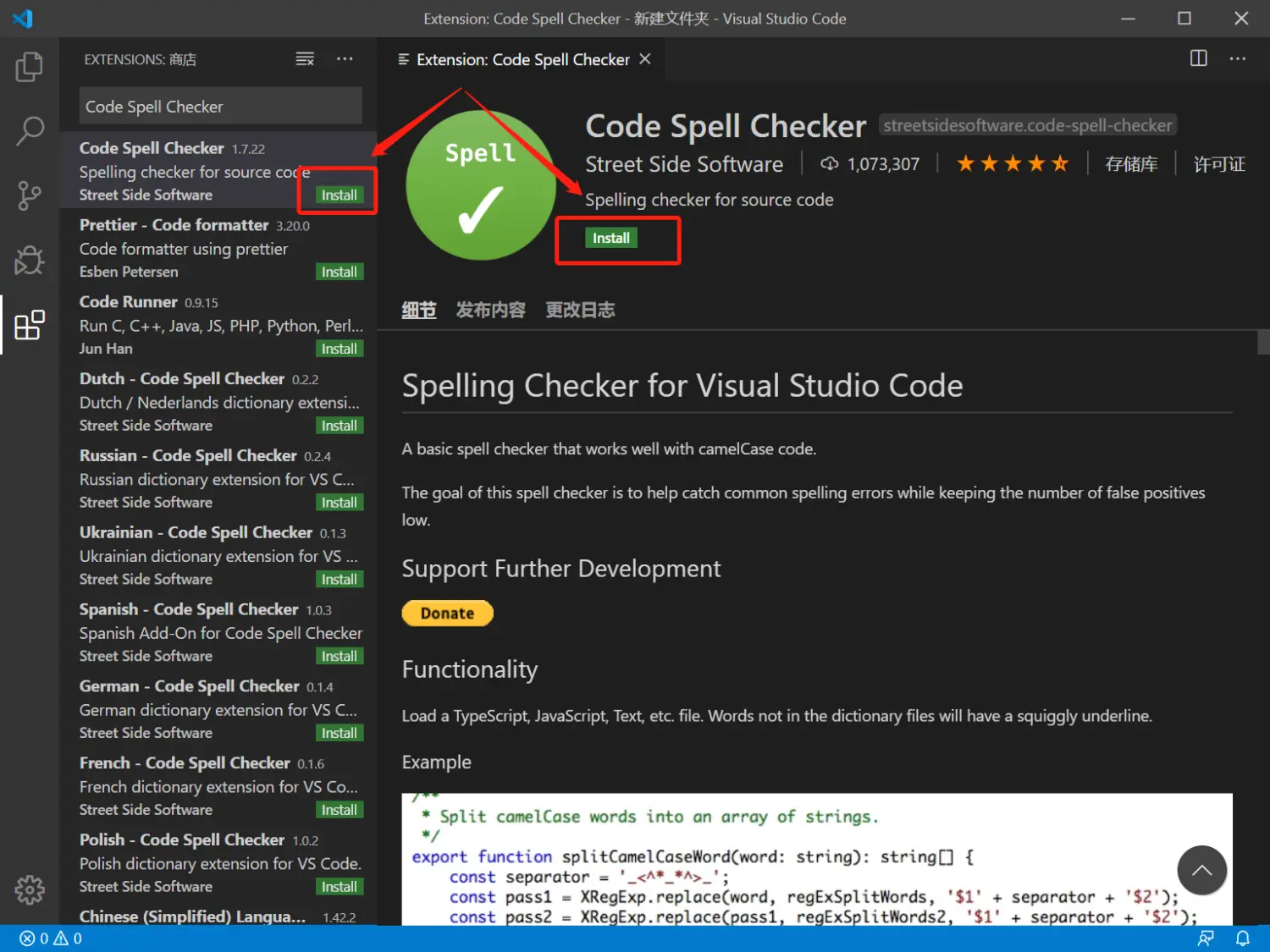
Task: Select Russian - Code Spell Checker item
Action: [x=218, y=478]
